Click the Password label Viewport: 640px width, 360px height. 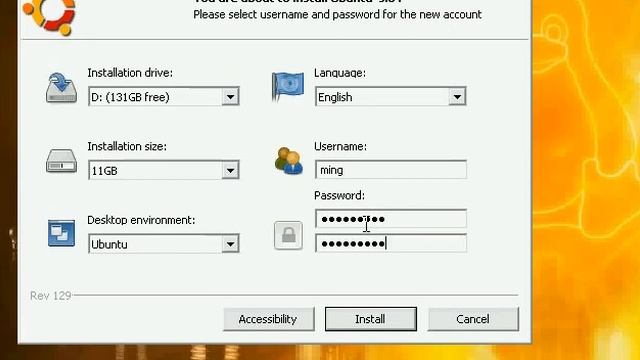(339, 196)
